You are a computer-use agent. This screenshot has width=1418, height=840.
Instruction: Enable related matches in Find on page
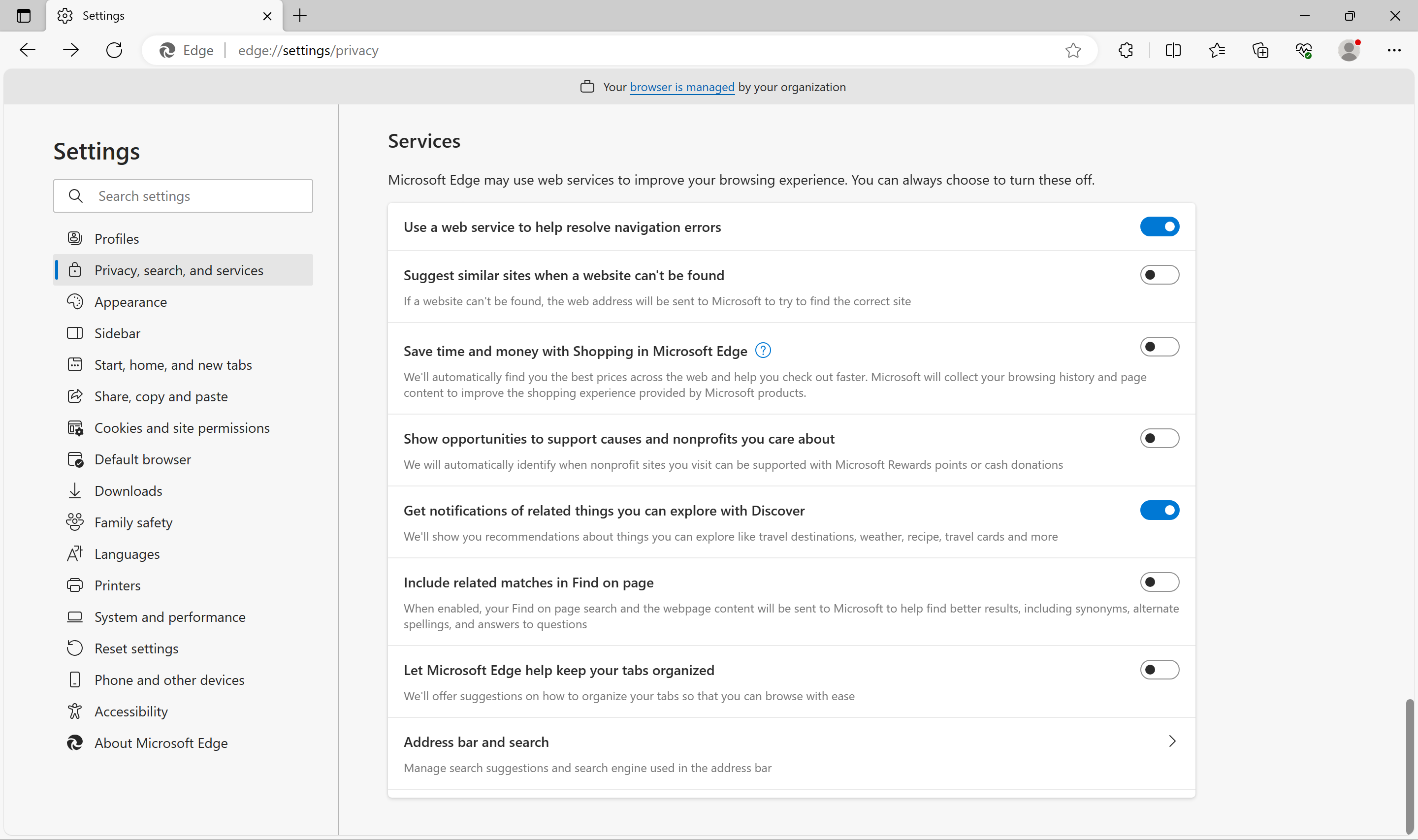click(x=1159, y=582)
